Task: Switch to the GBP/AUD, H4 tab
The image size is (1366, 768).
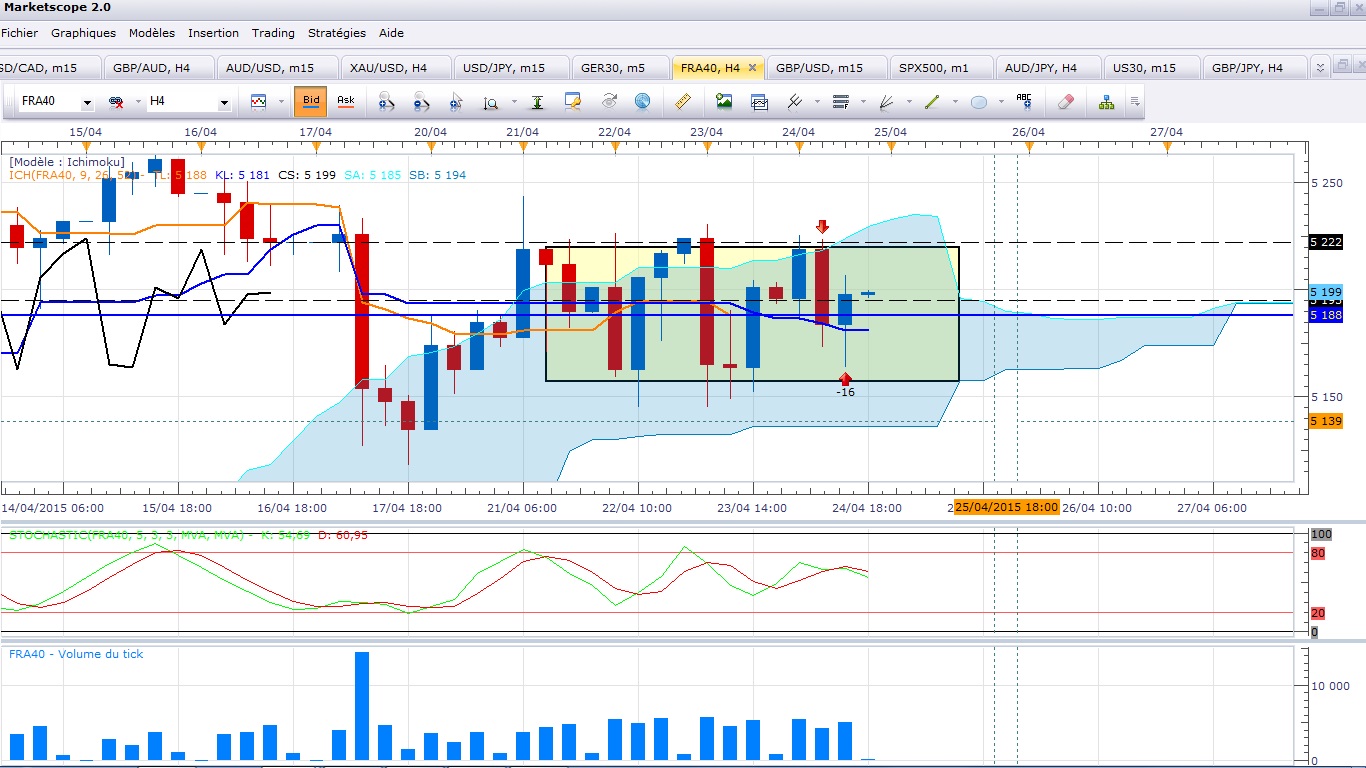Action: pos(160,68)
